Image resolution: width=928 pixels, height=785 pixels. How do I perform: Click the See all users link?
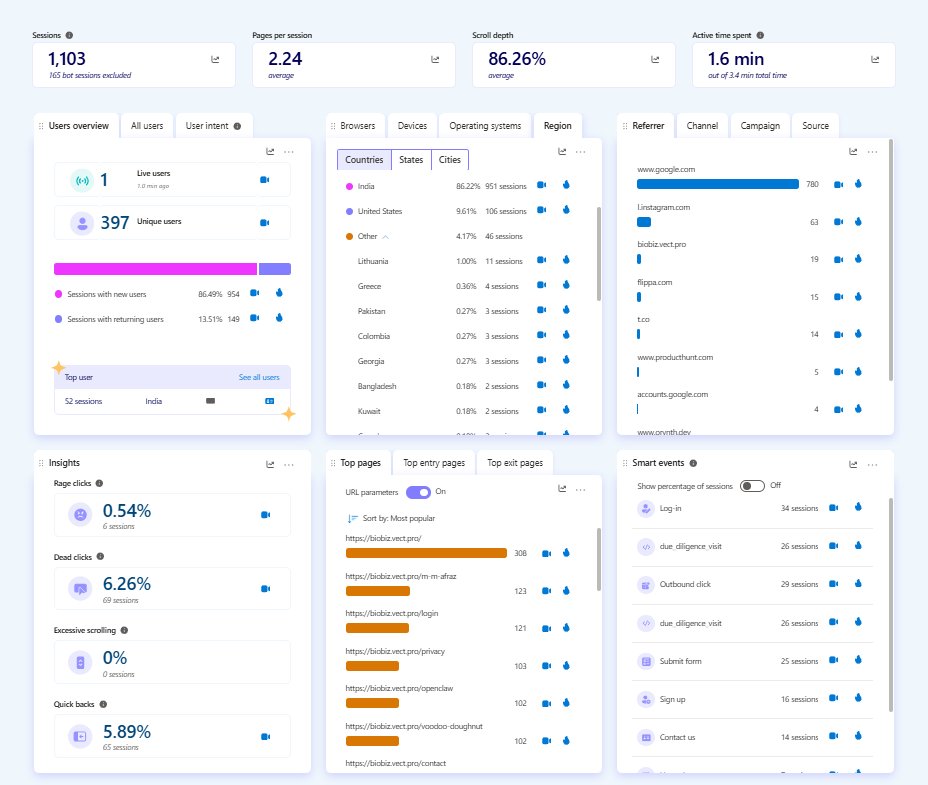pos(259,377)
